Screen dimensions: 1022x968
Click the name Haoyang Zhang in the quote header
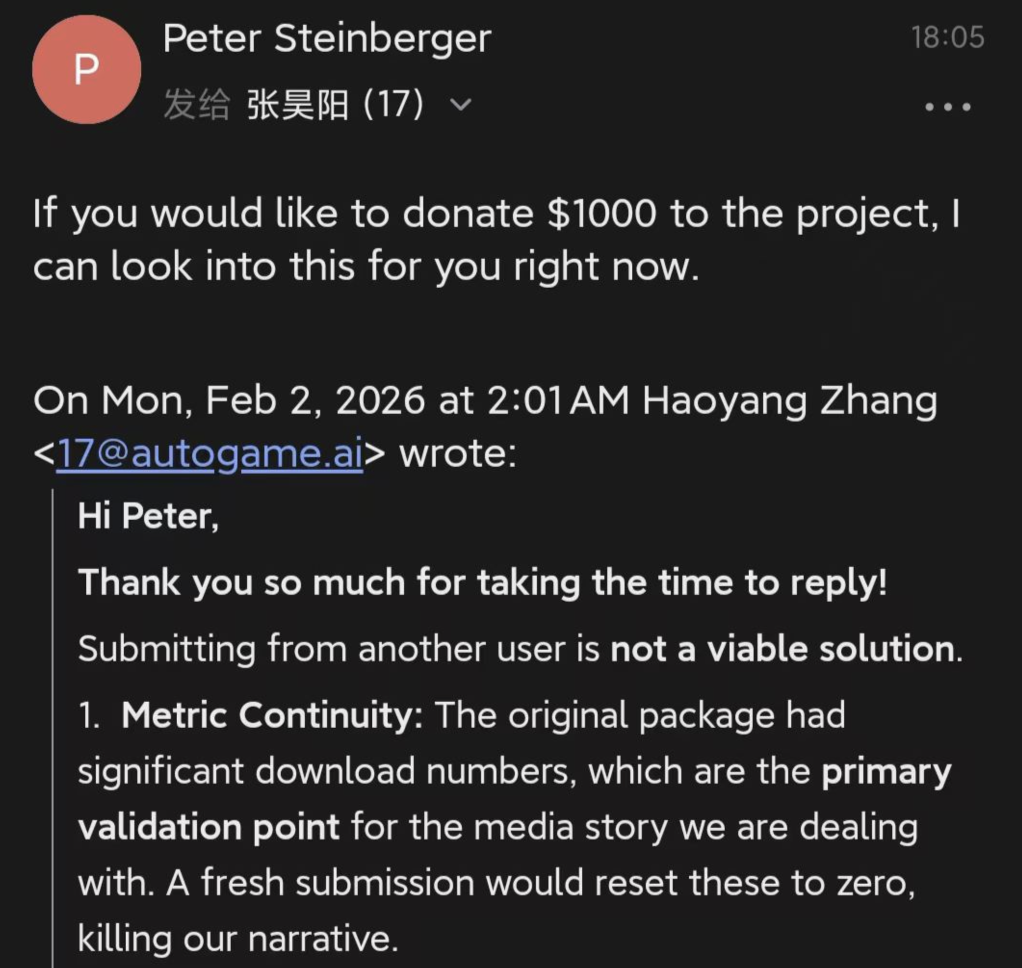789,401
